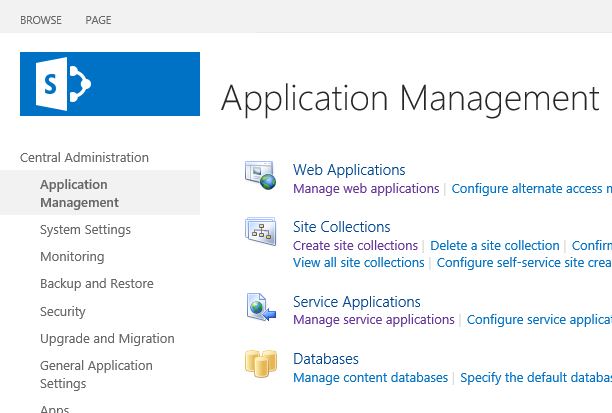Switch to the PAGE ribbon tab
Screen dimensions: 612x413
click(98, 20)
